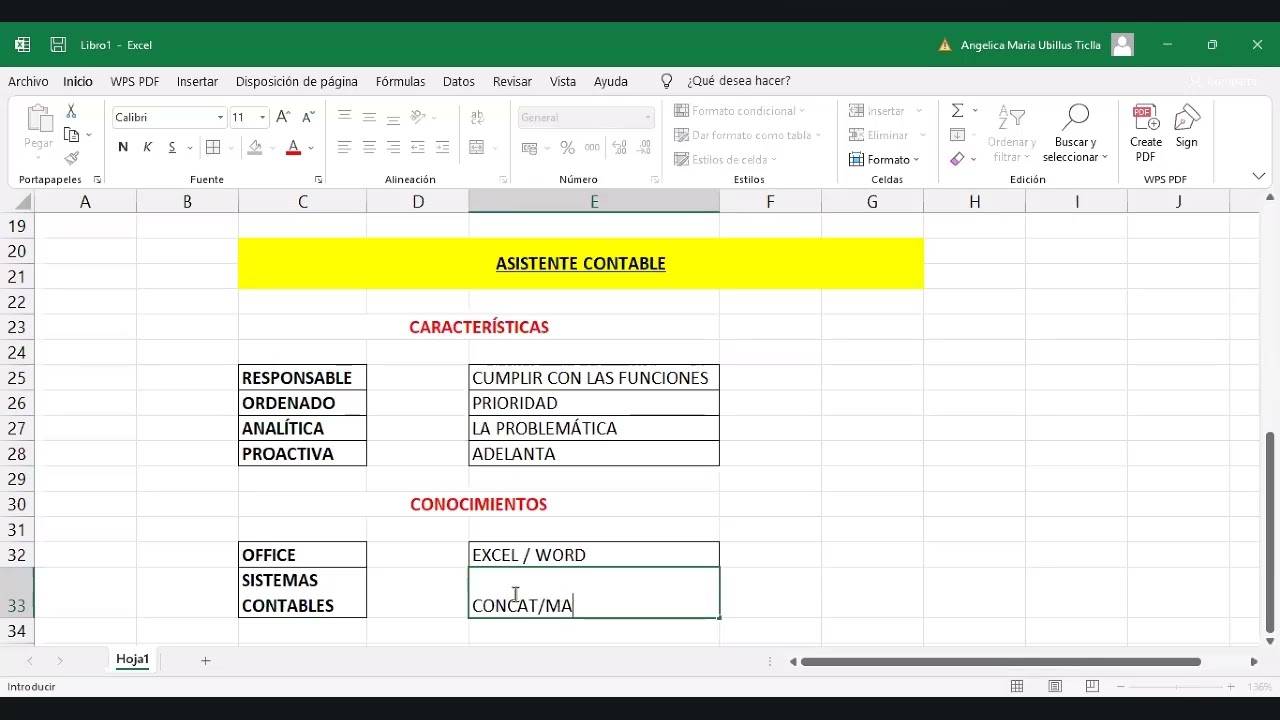Viewport: 1280px width, 720px height.
Task: Apply thousands separator 000 icon
Action: coord(592,147)
